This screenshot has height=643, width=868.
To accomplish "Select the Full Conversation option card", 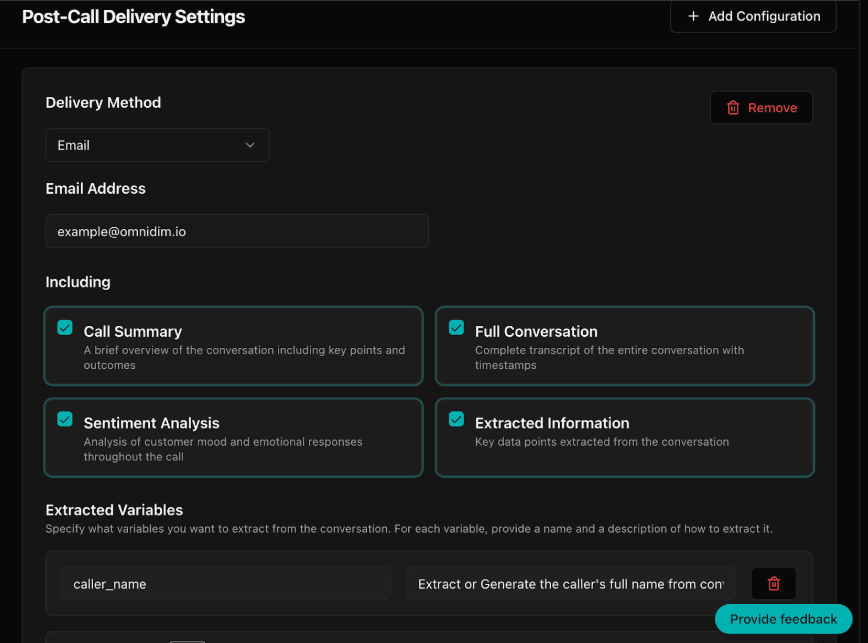I will [624, 343].
